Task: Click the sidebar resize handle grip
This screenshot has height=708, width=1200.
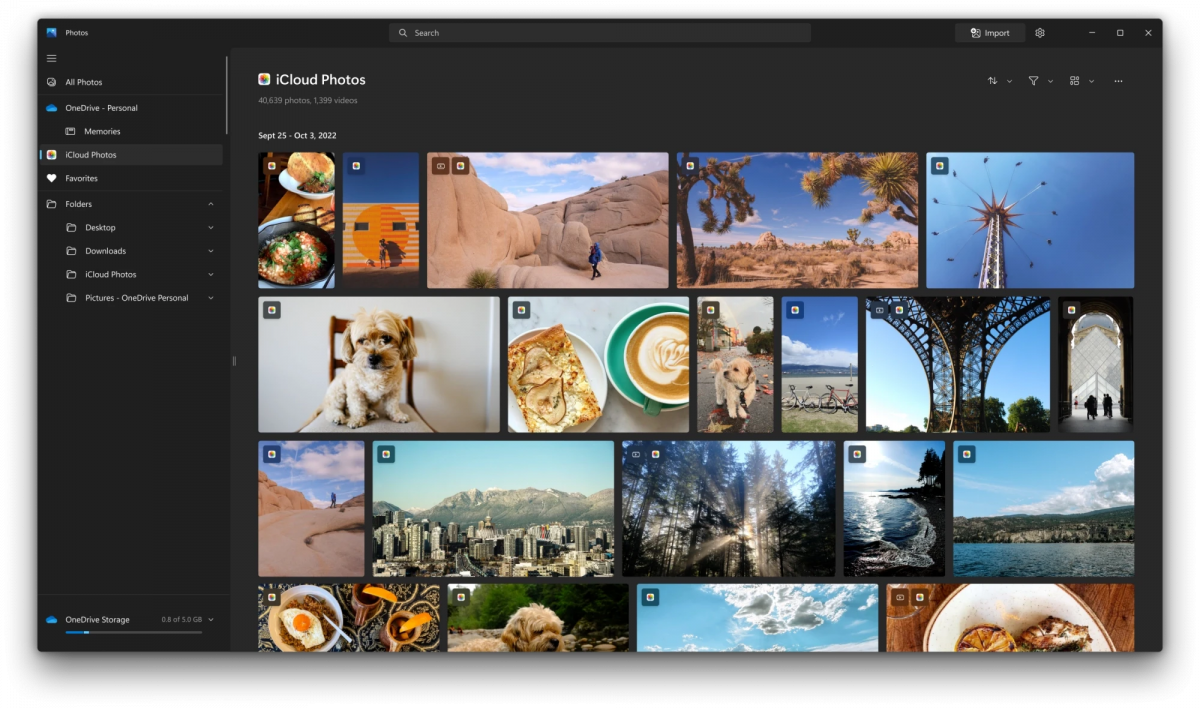Action: click(234, 361)
